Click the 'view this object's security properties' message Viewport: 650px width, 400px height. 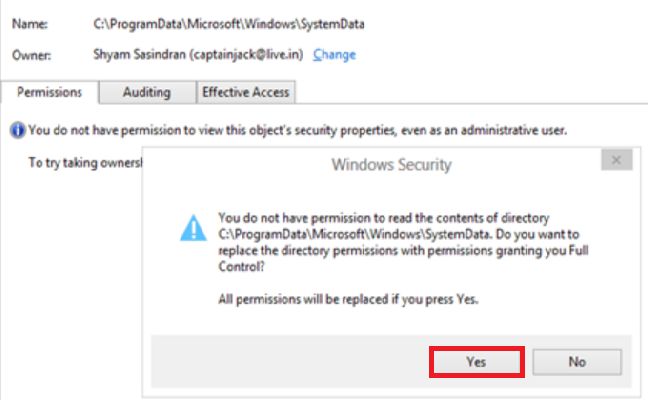coord(298,129)
